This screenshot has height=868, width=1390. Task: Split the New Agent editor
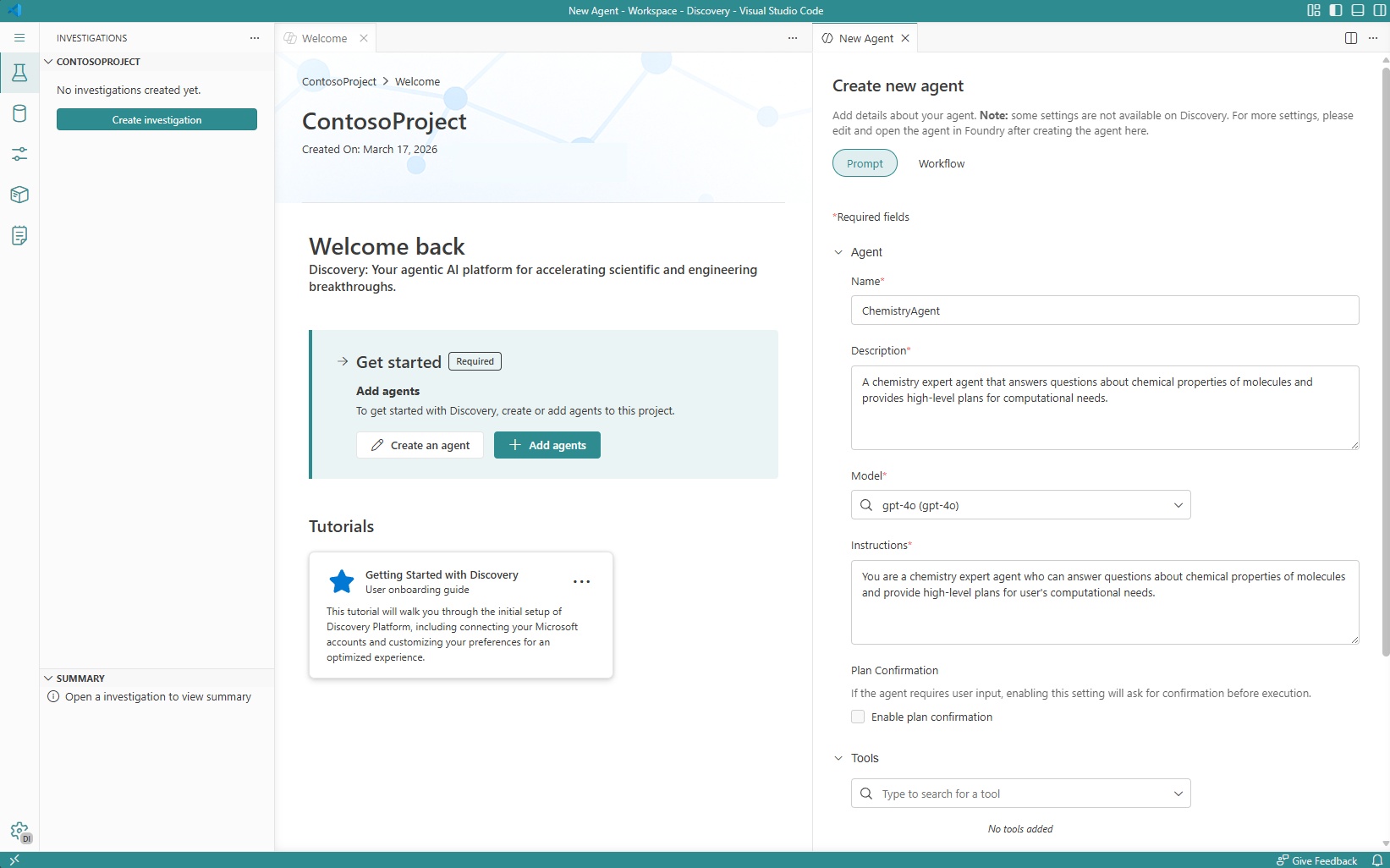1351,38
